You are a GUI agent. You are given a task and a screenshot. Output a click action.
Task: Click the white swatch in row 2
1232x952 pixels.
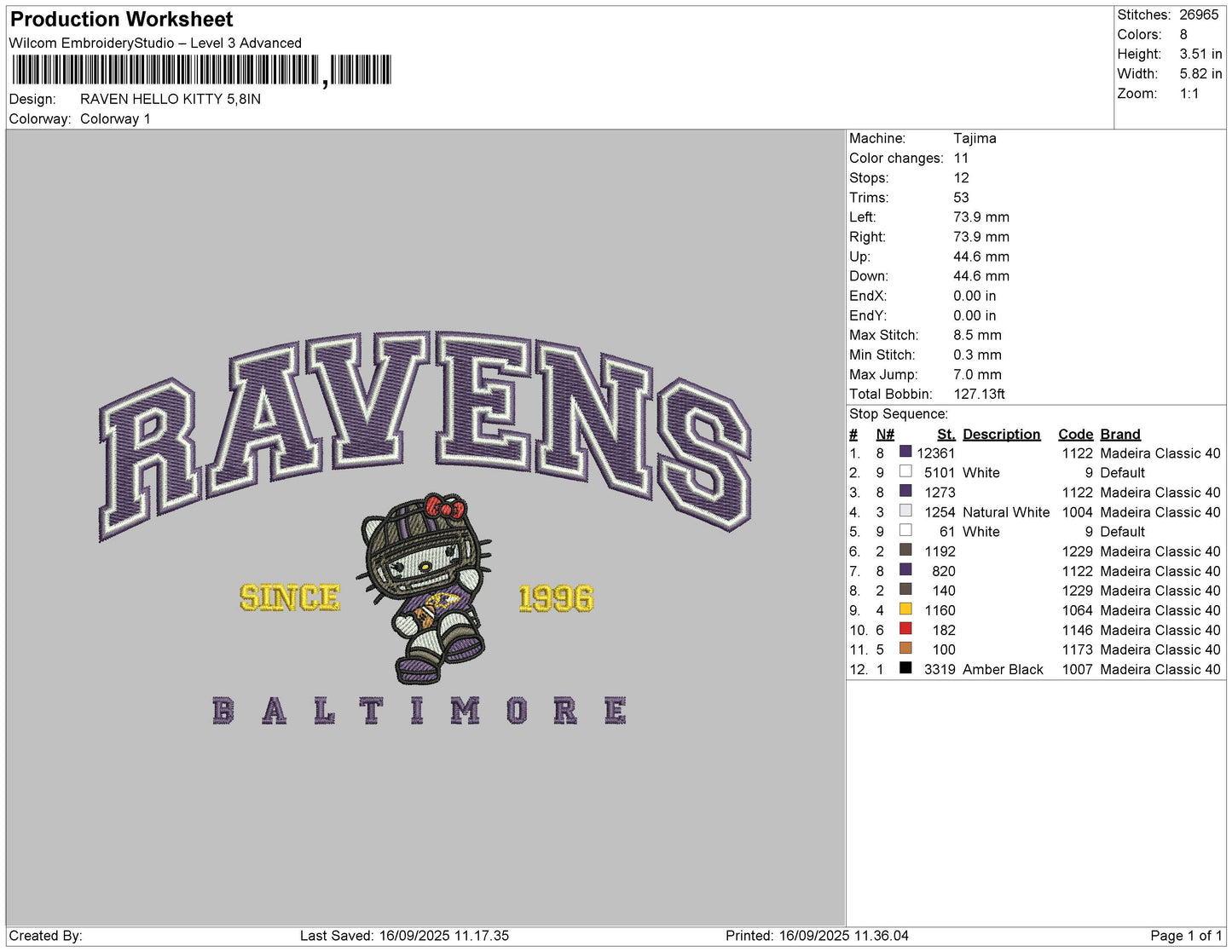(x=905, y=471)
